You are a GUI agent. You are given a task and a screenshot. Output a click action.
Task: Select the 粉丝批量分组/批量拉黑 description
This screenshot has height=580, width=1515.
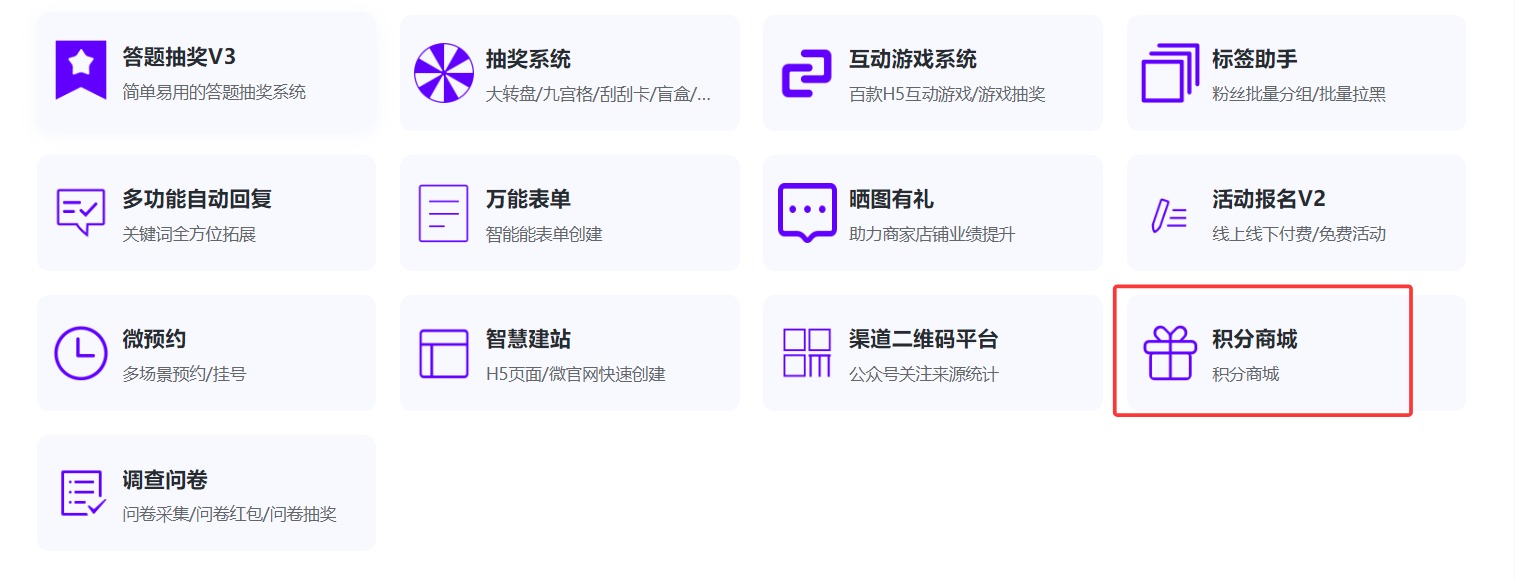(1298, 95)
